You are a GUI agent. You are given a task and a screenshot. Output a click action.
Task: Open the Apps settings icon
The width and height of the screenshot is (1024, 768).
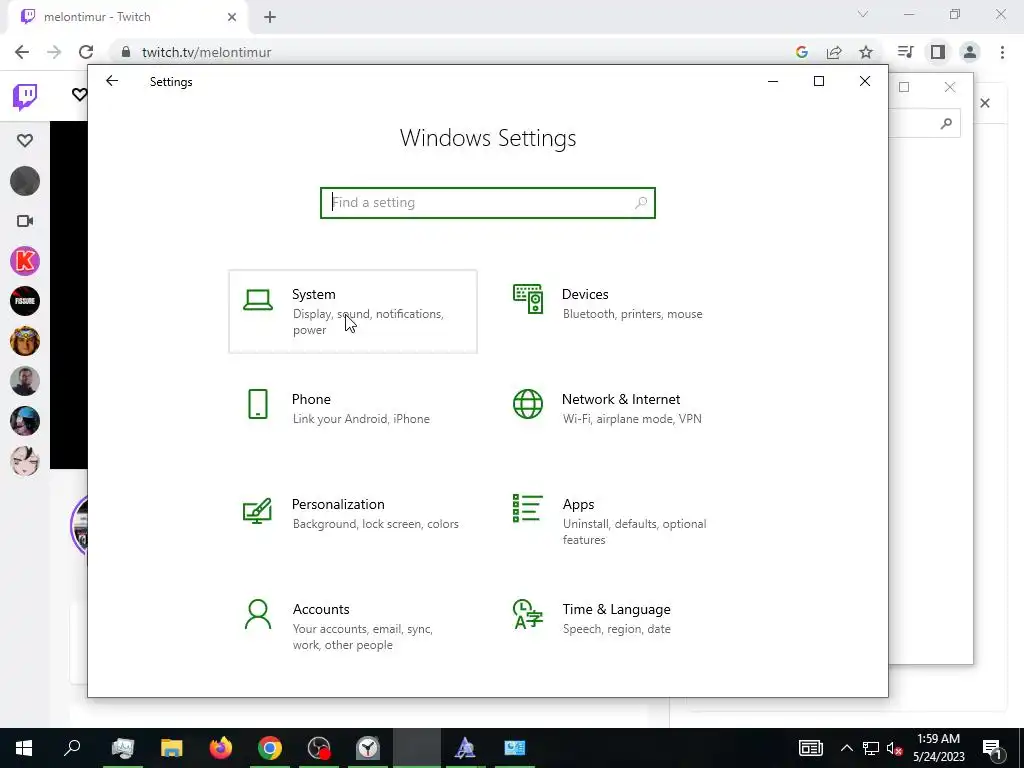pyautogui.click(x=528, y=508)
